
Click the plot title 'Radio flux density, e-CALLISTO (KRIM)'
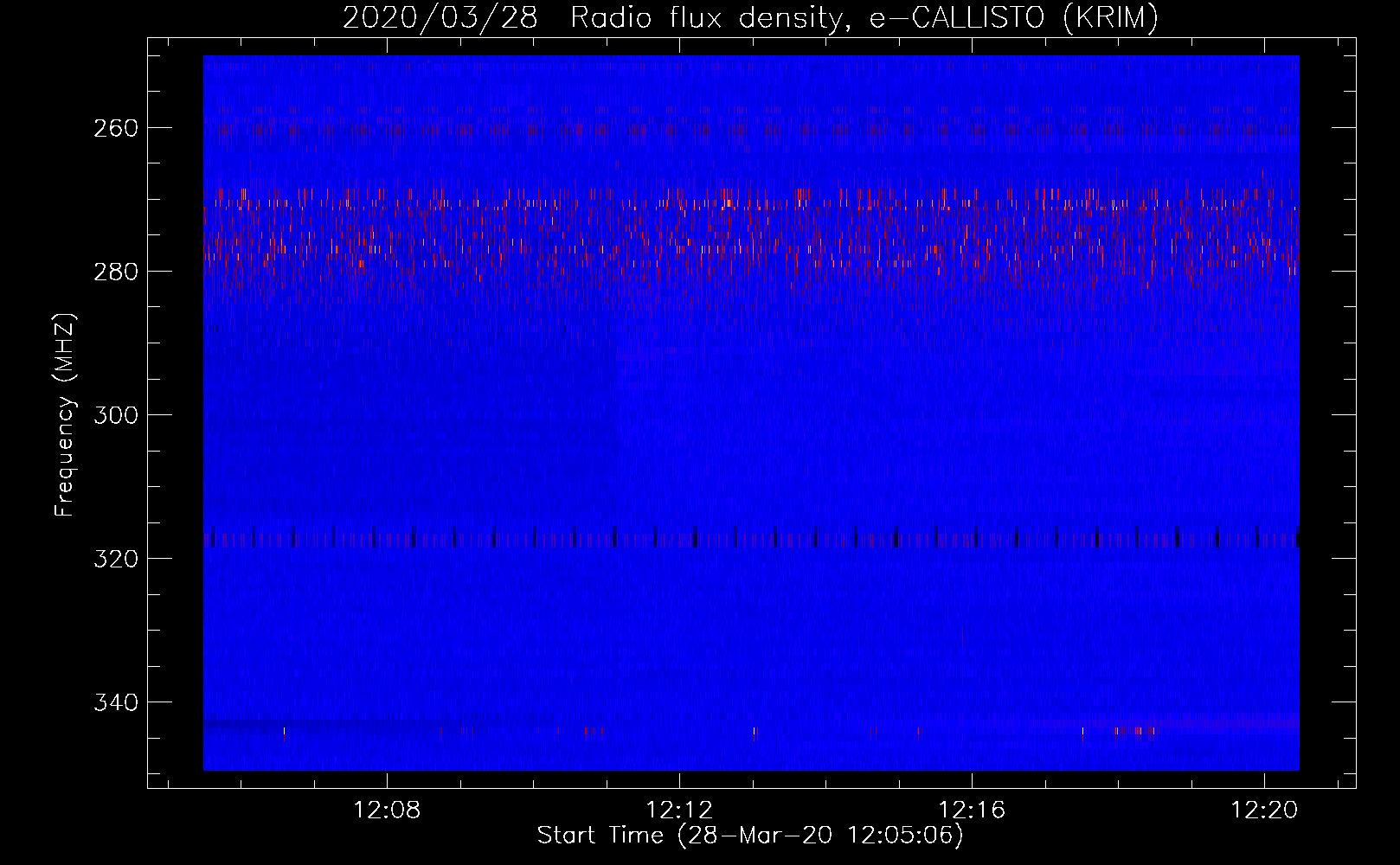(864, 17)
